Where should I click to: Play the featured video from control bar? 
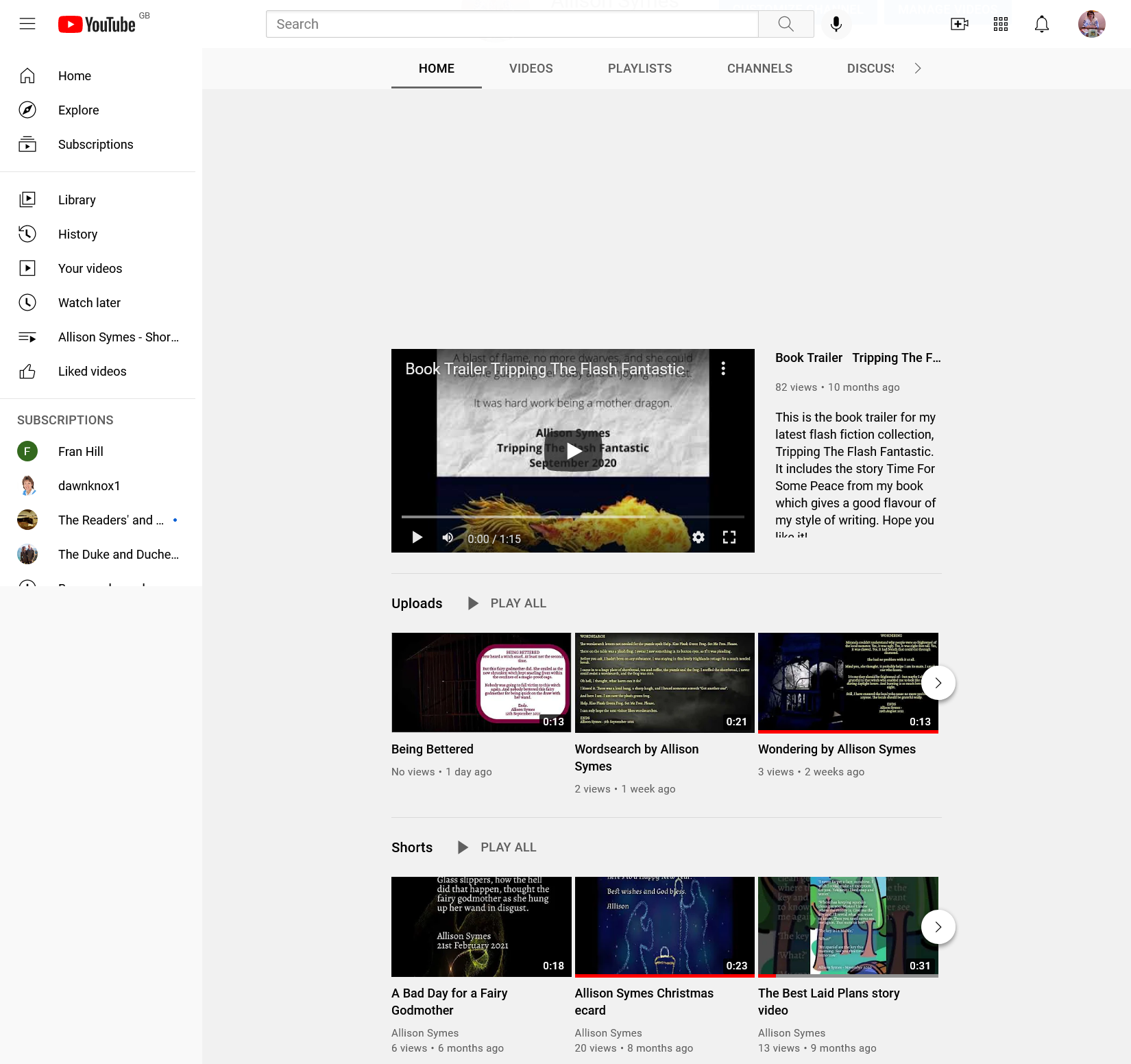tap(417, 537)
